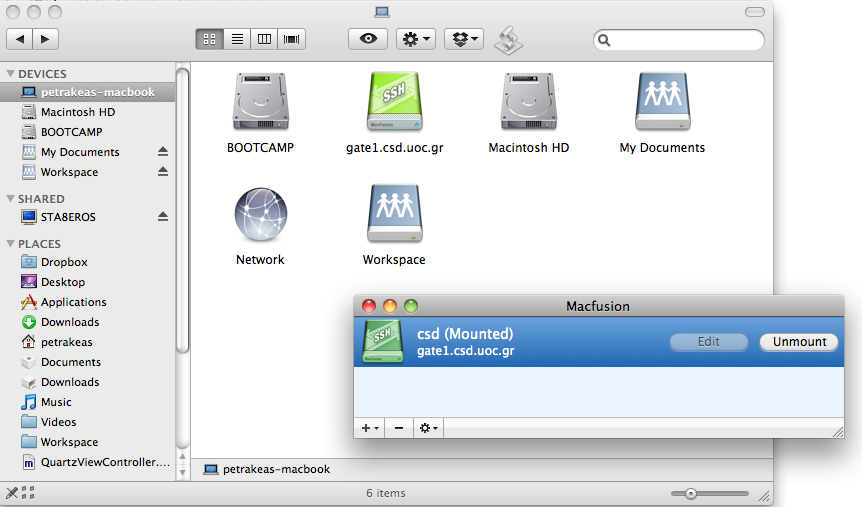Eject Workspace volume from the DEVICES list

pyautogui.click(x=163, y=172)
